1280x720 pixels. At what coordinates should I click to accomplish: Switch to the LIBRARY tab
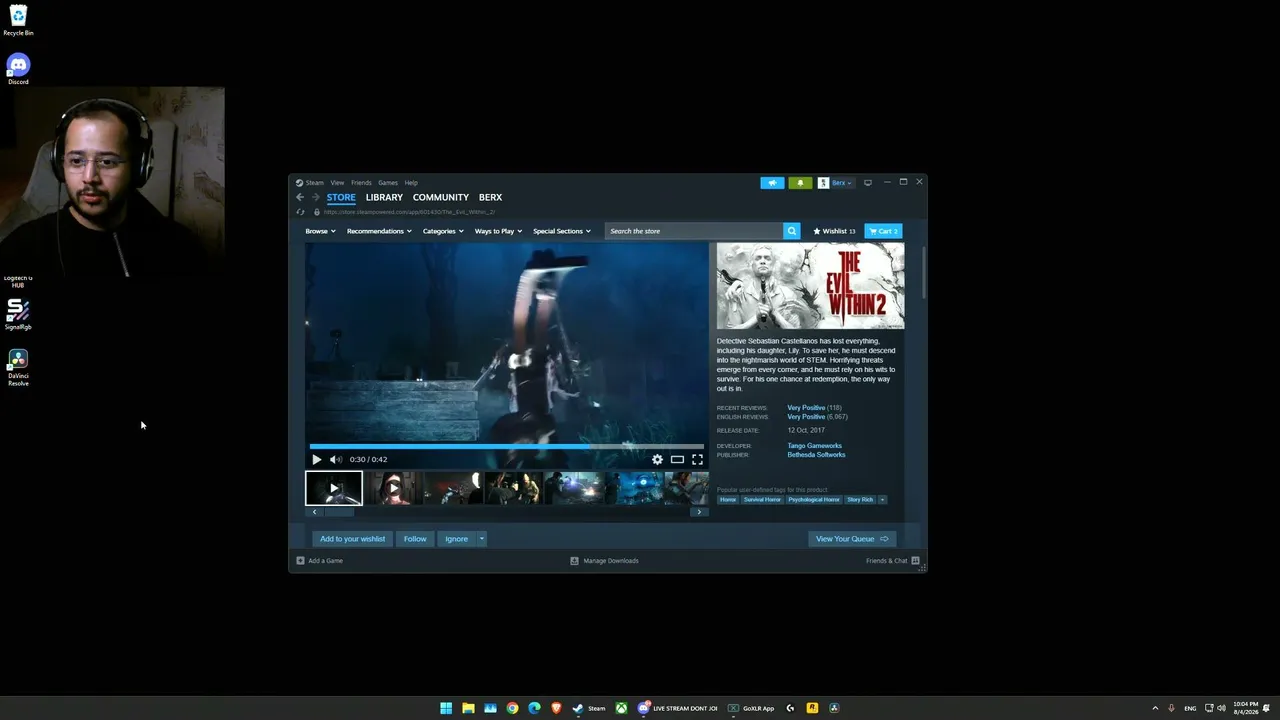[384, 197]
